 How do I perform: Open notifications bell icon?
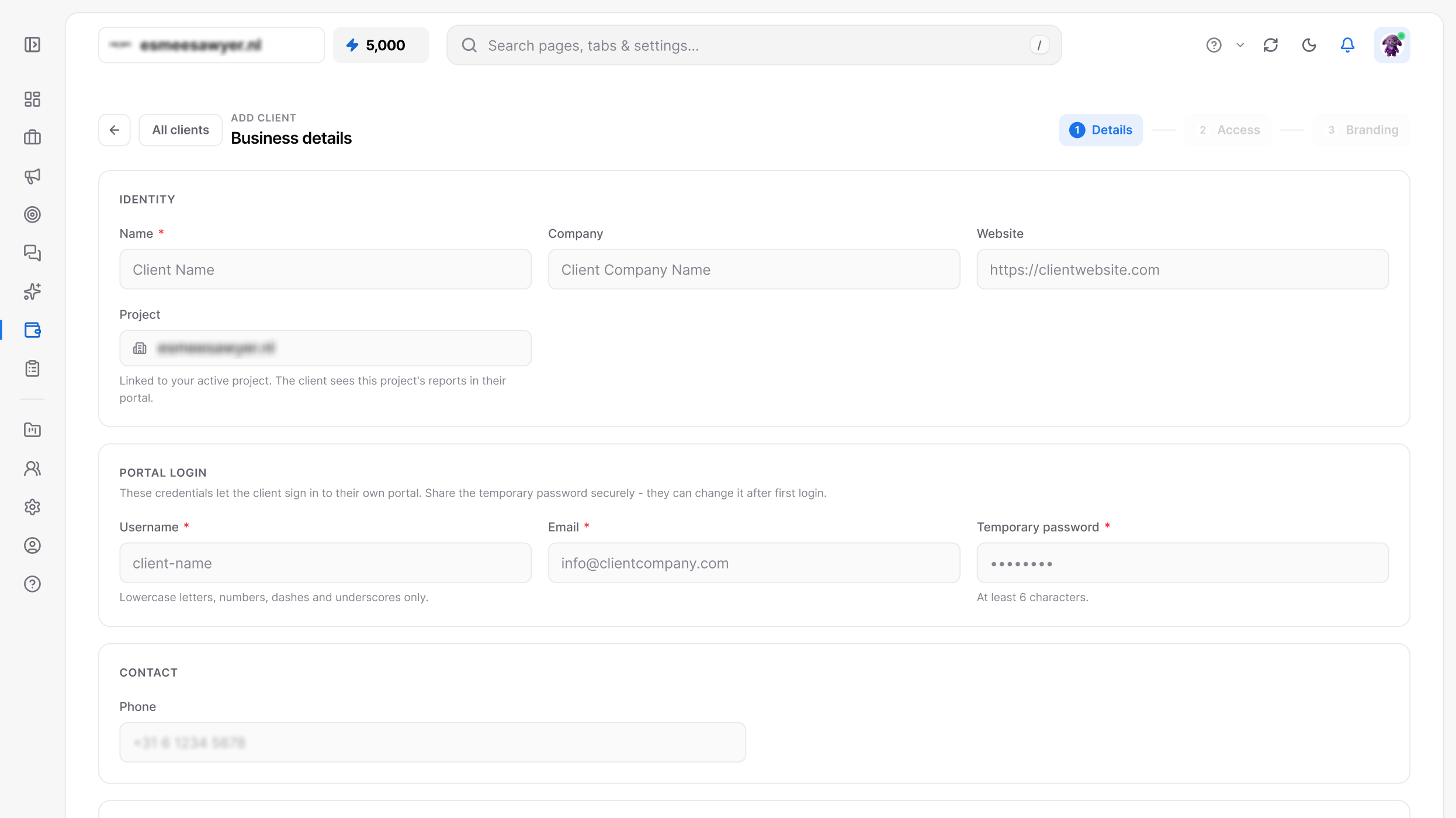pyautogui.click(x=1347, y=45)
